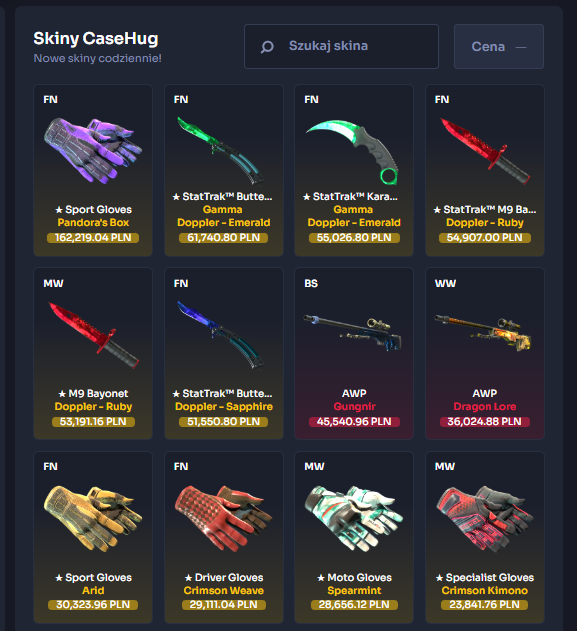Select the Butterfly Doppler Sapphire knife image
Viewport: 577px width, 631px height.
pos(220,335)
